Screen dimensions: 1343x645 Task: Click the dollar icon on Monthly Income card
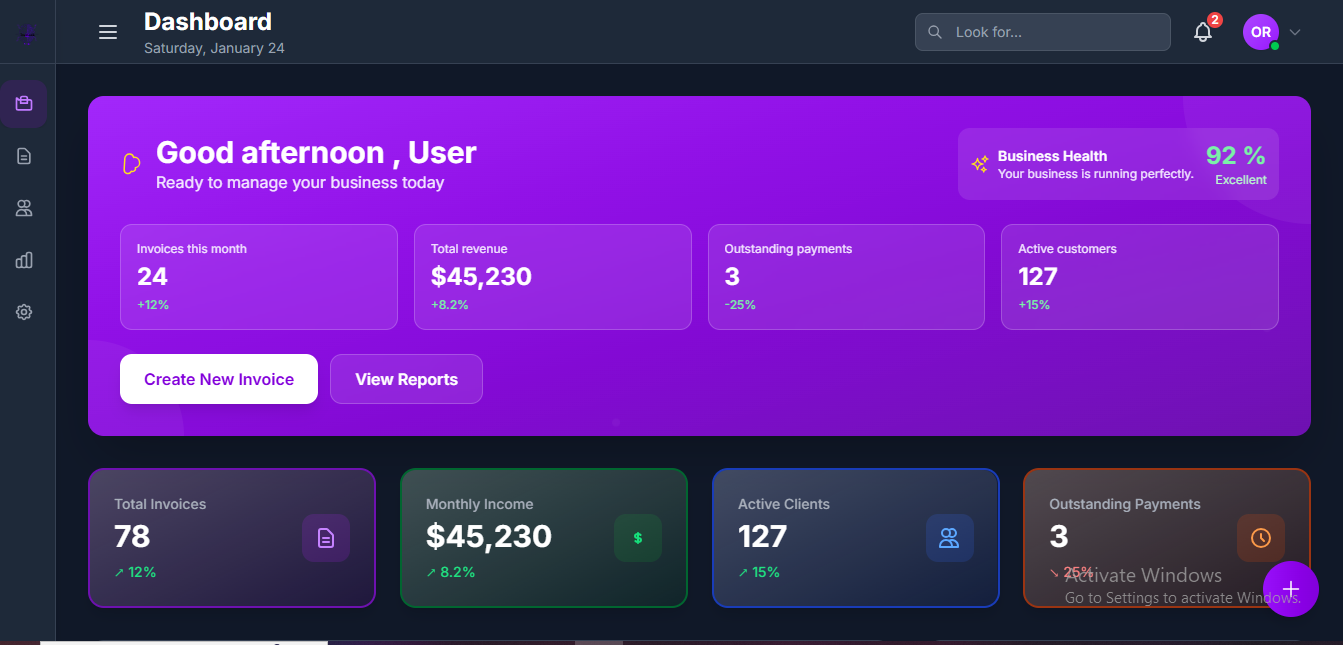click(638, 538)
